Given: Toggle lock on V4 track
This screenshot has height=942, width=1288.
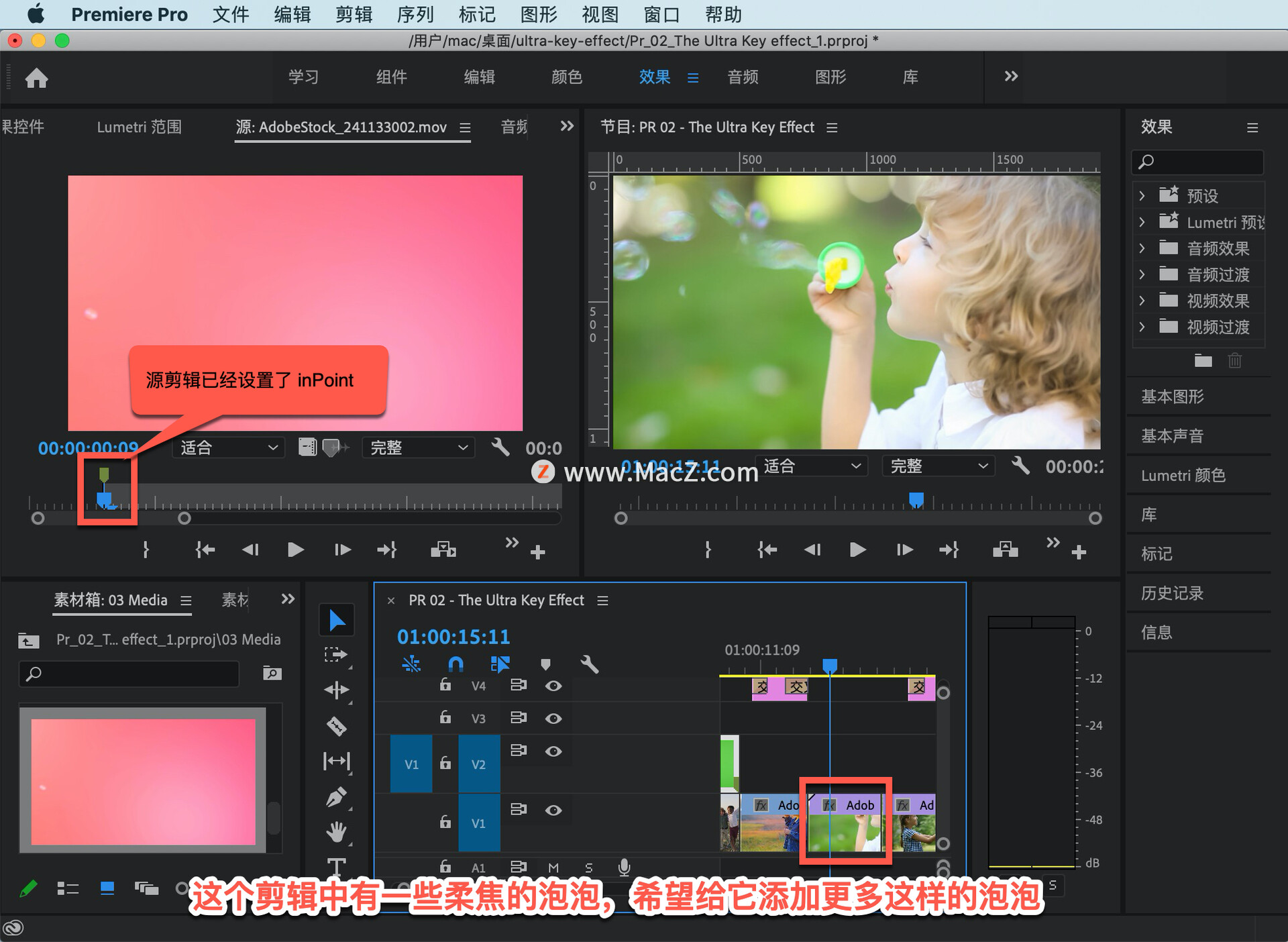Looking at the screenshot, I should pyautogui.click(x=445, y=684).
